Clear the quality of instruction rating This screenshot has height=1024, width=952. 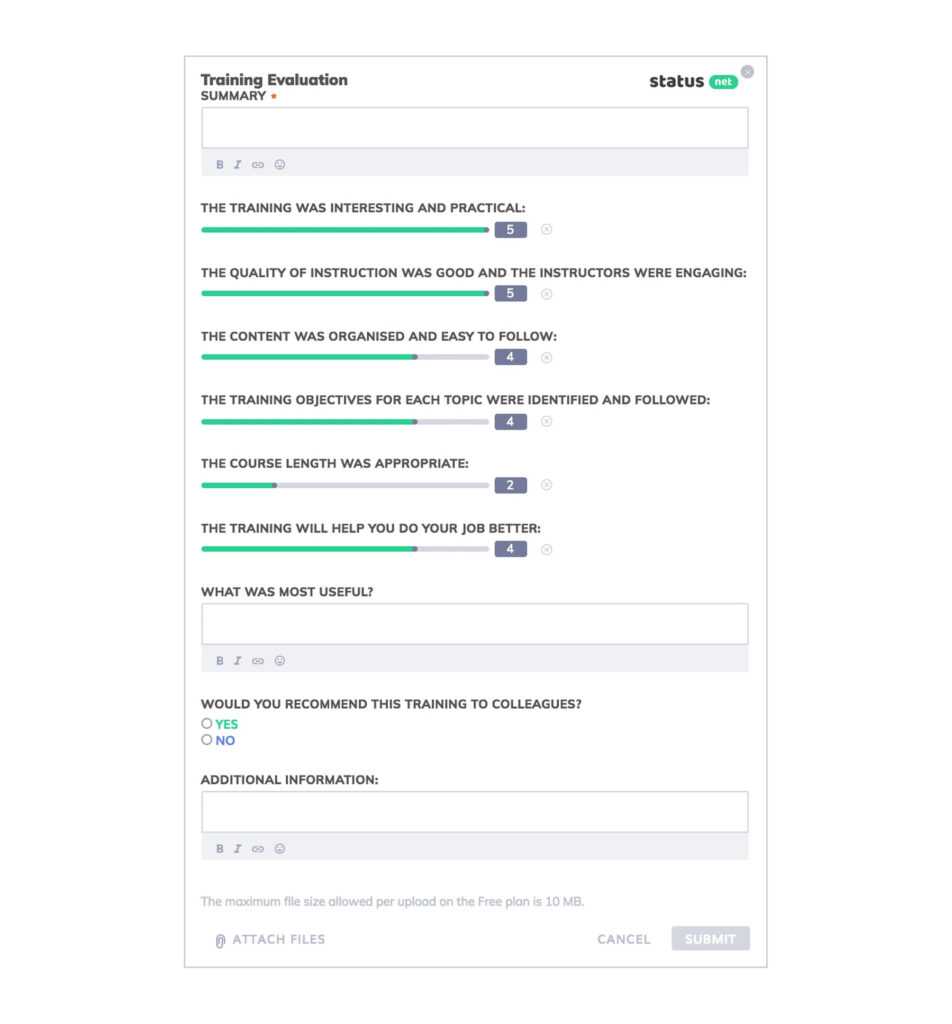(546, 293)
